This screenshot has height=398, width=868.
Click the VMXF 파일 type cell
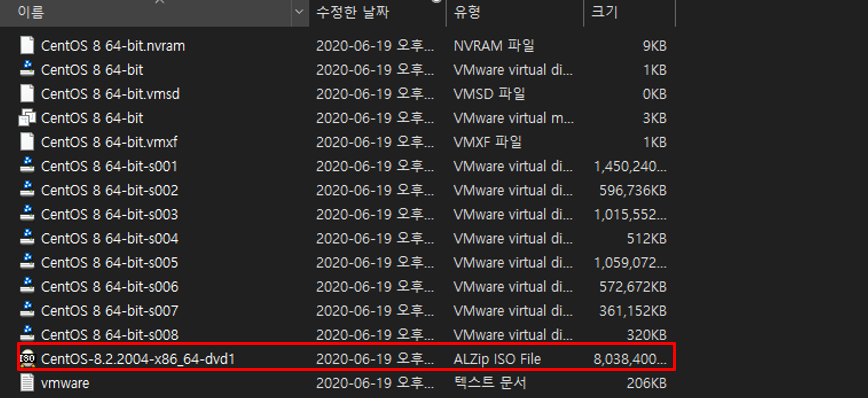tap(488, 142)
